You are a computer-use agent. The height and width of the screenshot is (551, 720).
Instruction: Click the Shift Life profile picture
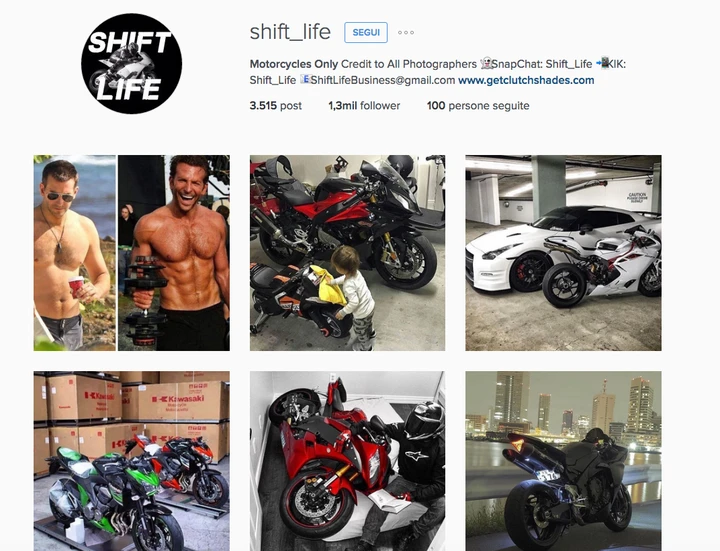pos(131,64)
